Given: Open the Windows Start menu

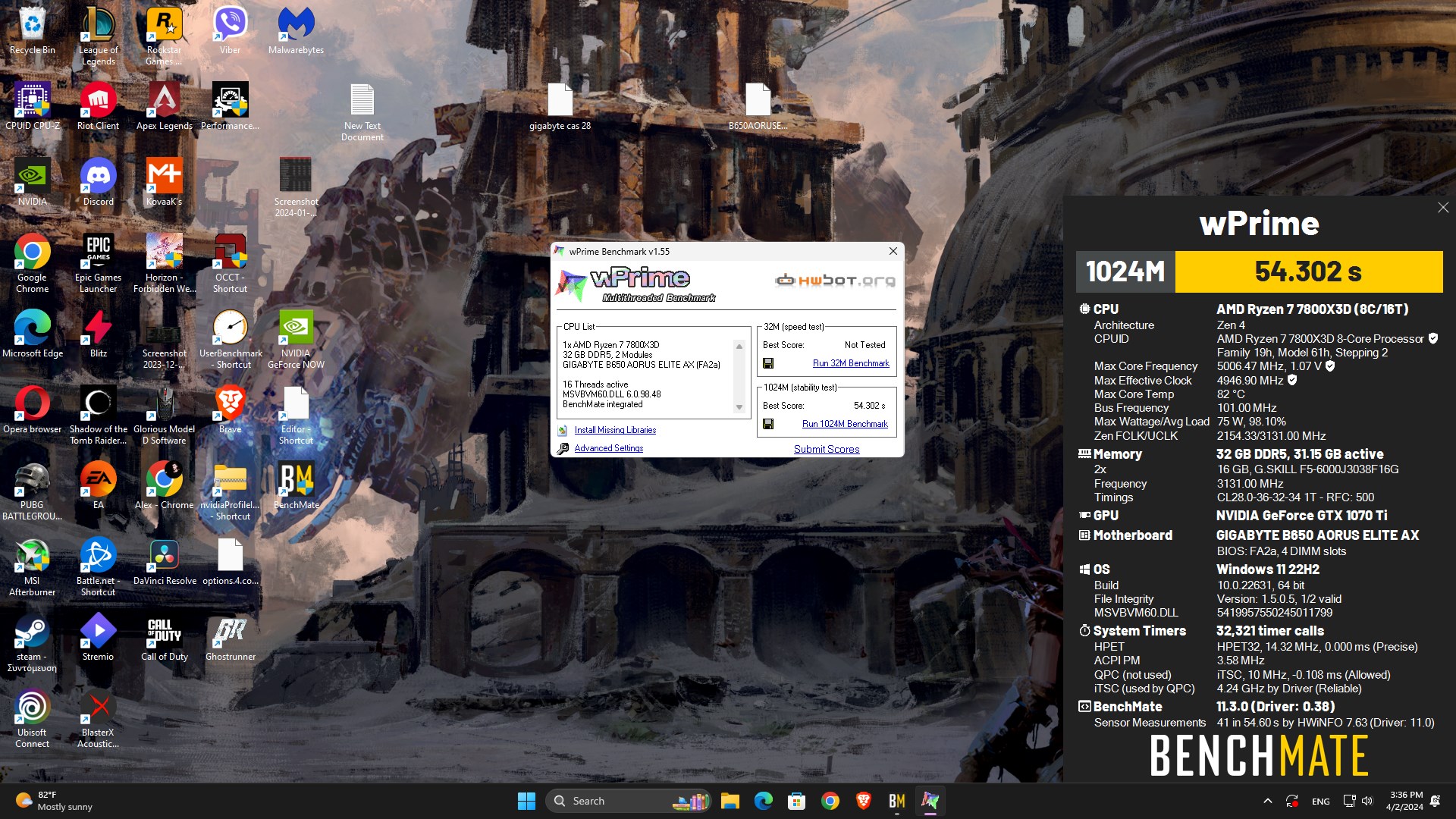Looking at the screenshot, I should (x=526, y=801).
